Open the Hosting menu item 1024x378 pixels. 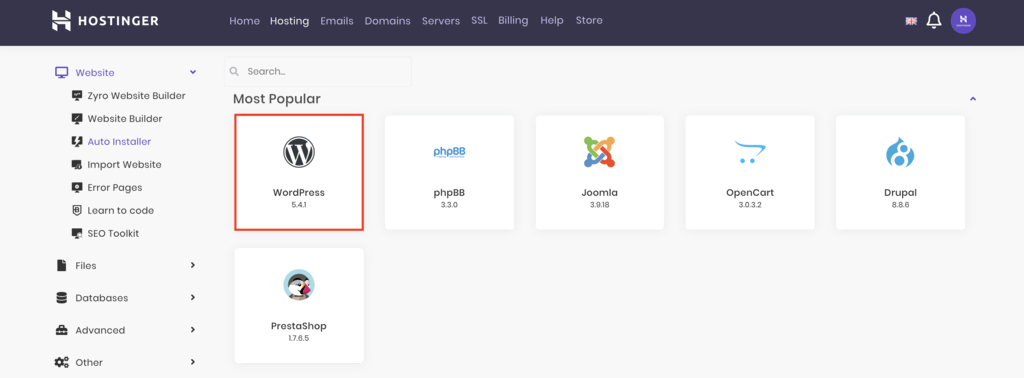[289, 21]
